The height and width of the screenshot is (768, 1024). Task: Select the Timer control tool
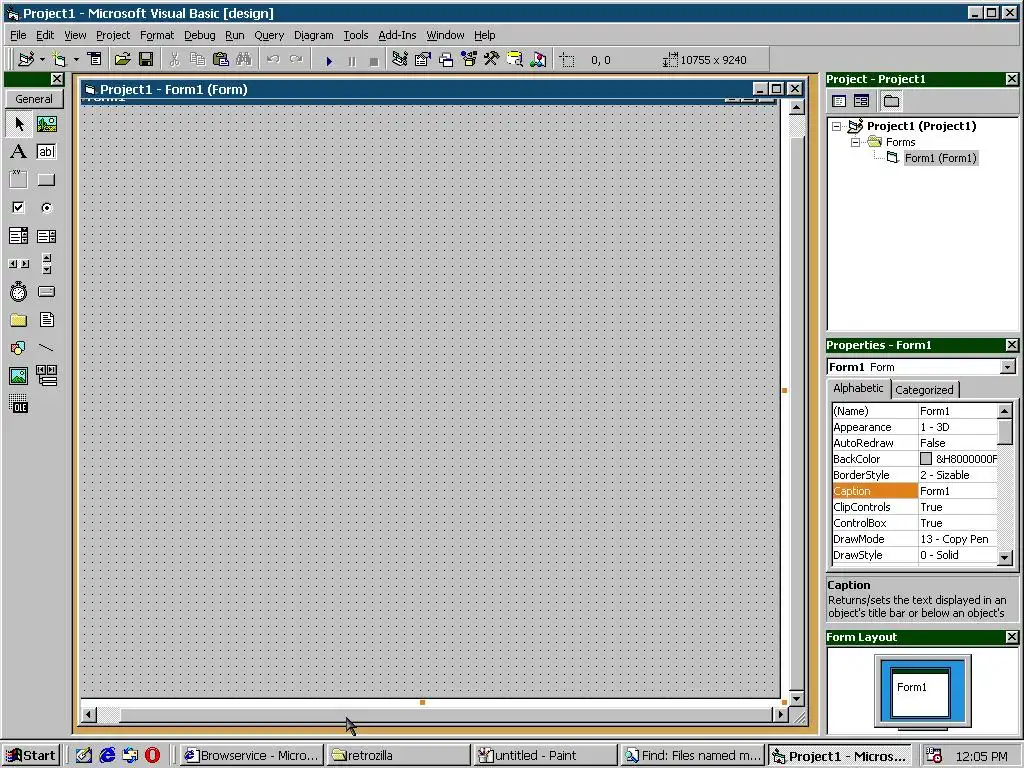pyautogui.click(x=19, y=292)
